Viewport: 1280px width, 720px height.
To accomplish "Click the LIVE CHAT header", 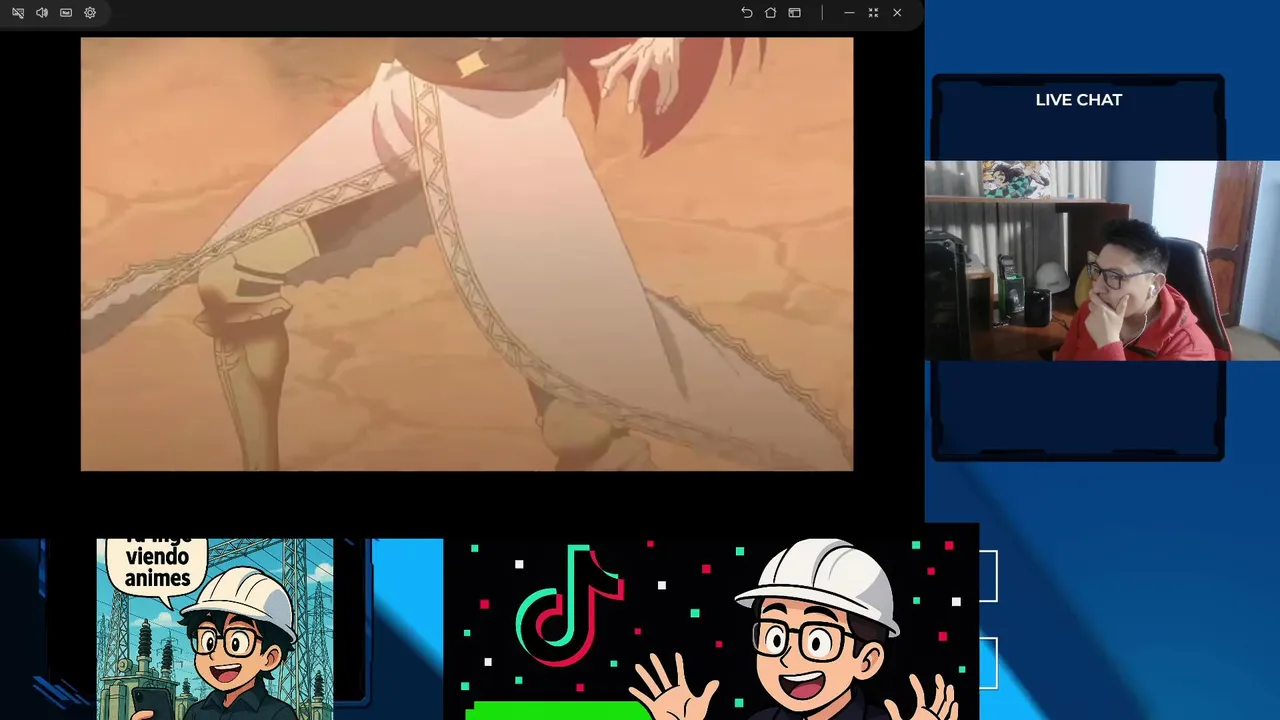I will [x=1078, y=100].
